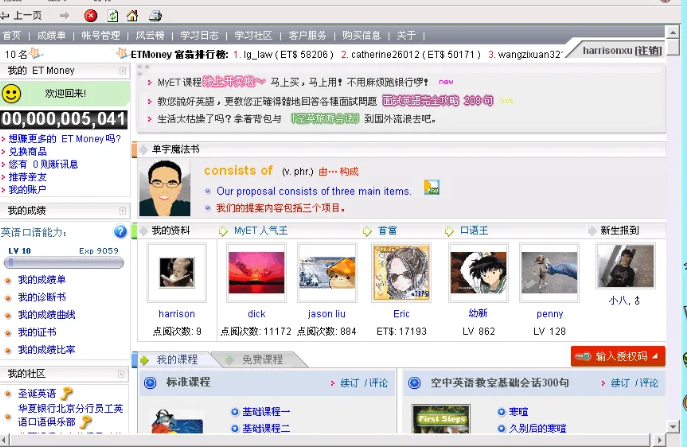Go back with the 上一页 arrow button
687x447 pixels.
[x=21, y=16]
